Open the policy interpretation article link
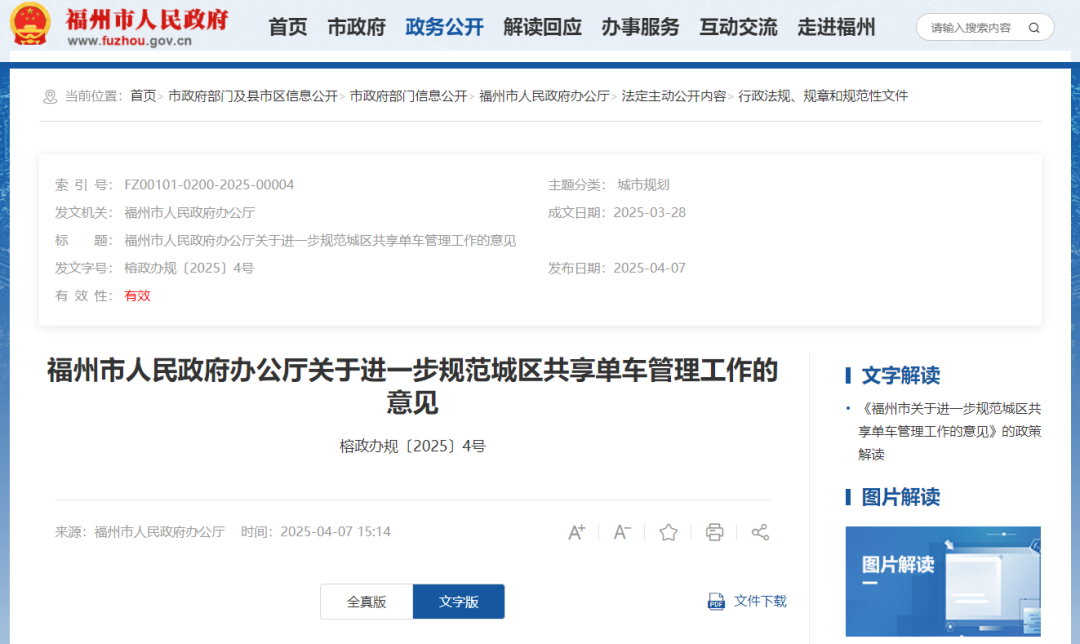The width and height of the screenshot is (1080, 644). click(x=950, y=431)
